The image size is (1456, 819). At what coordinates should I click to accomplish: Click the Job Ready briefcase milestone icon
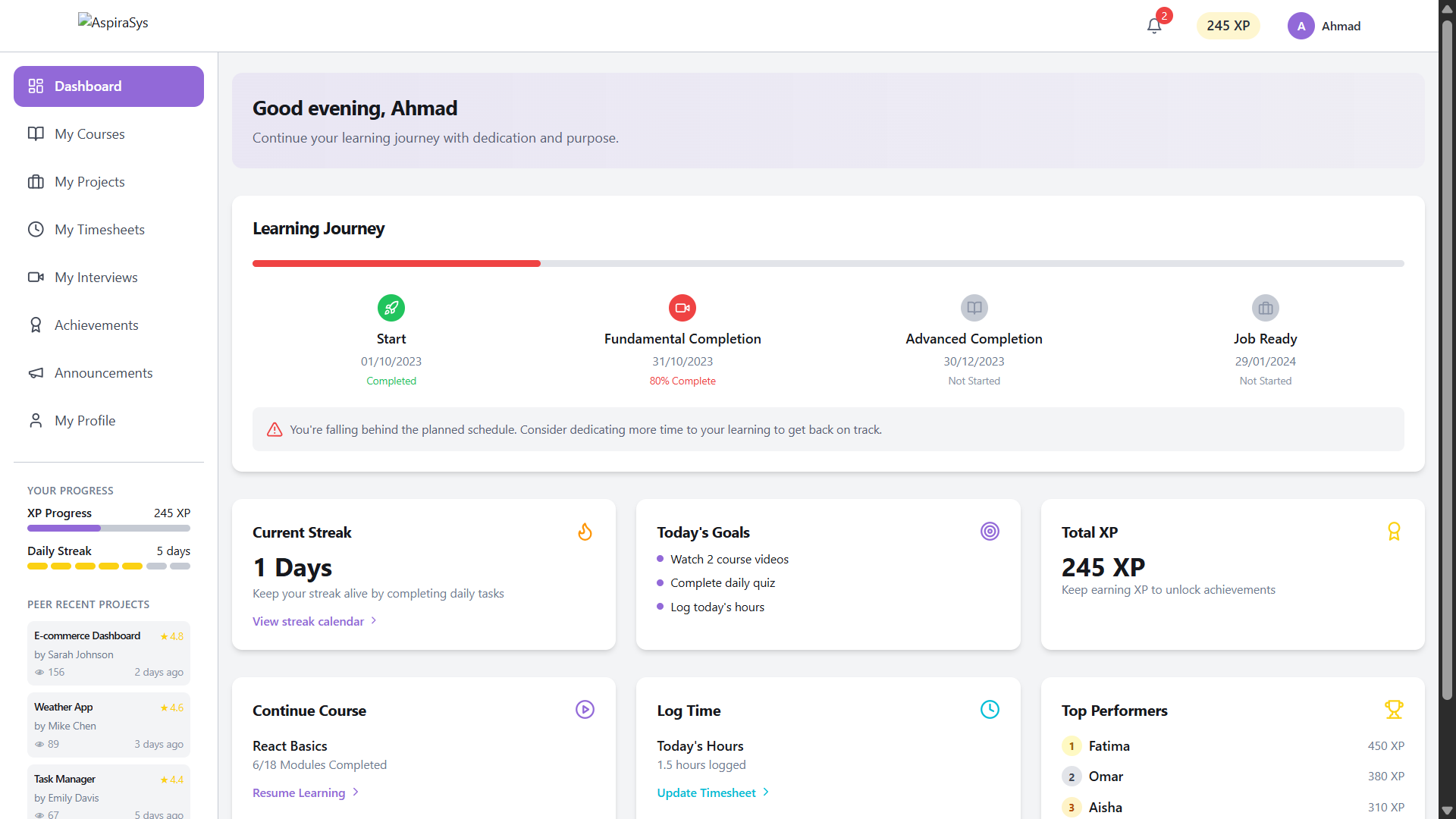pyautogui.click(x=1265, y=308)
